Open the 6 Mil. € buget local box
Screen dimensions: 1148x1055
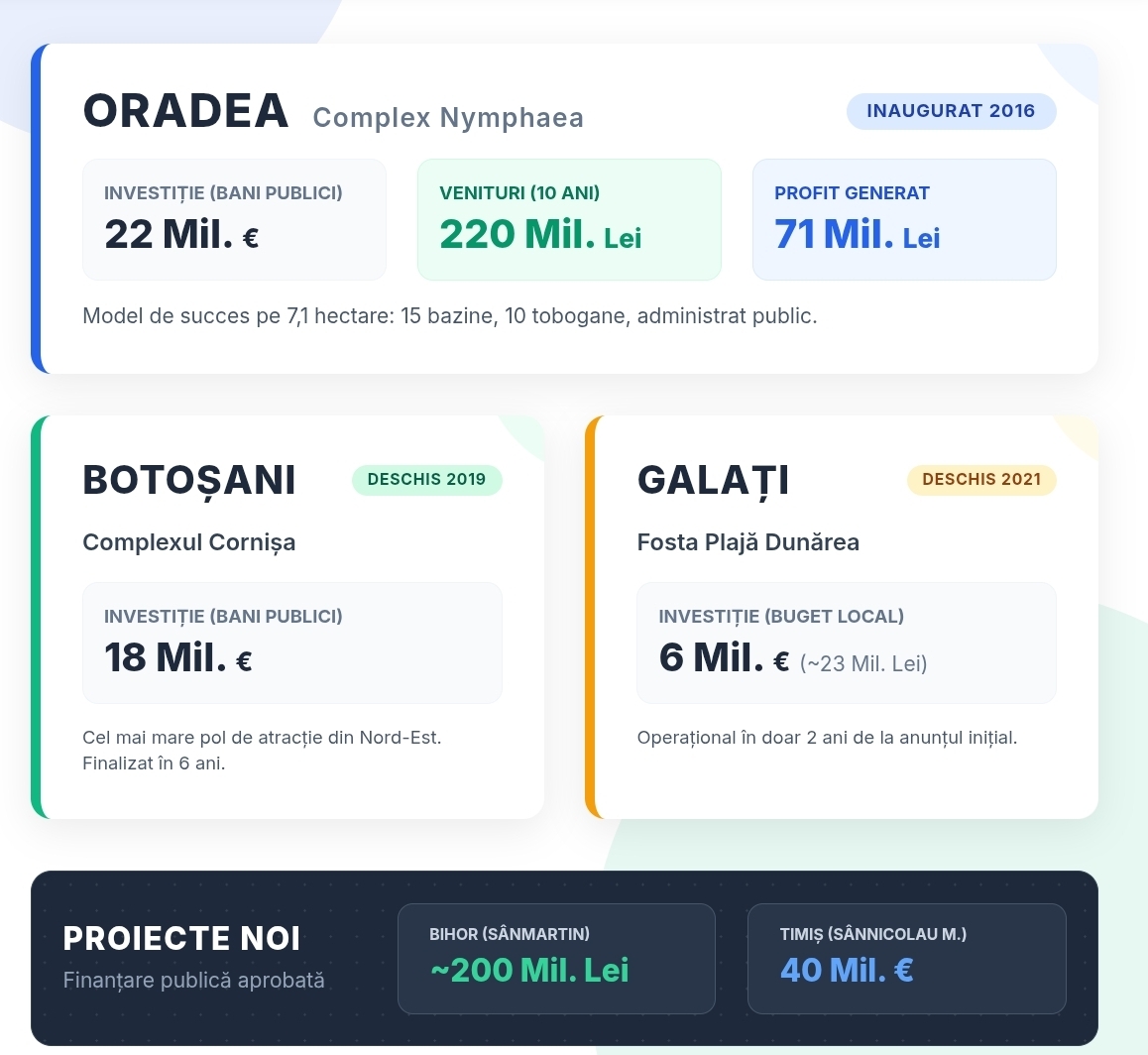pos(847,643)
